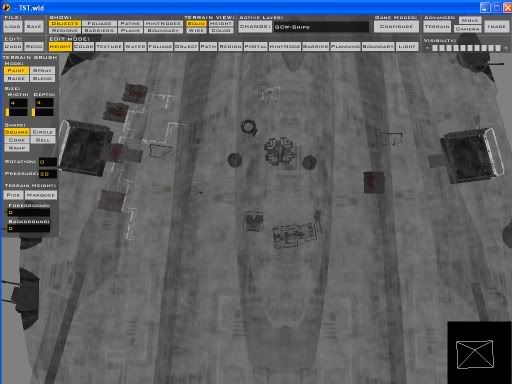Click the brush Width value field
The height and width of the screenshot is (384, 512).
[18, 103]
